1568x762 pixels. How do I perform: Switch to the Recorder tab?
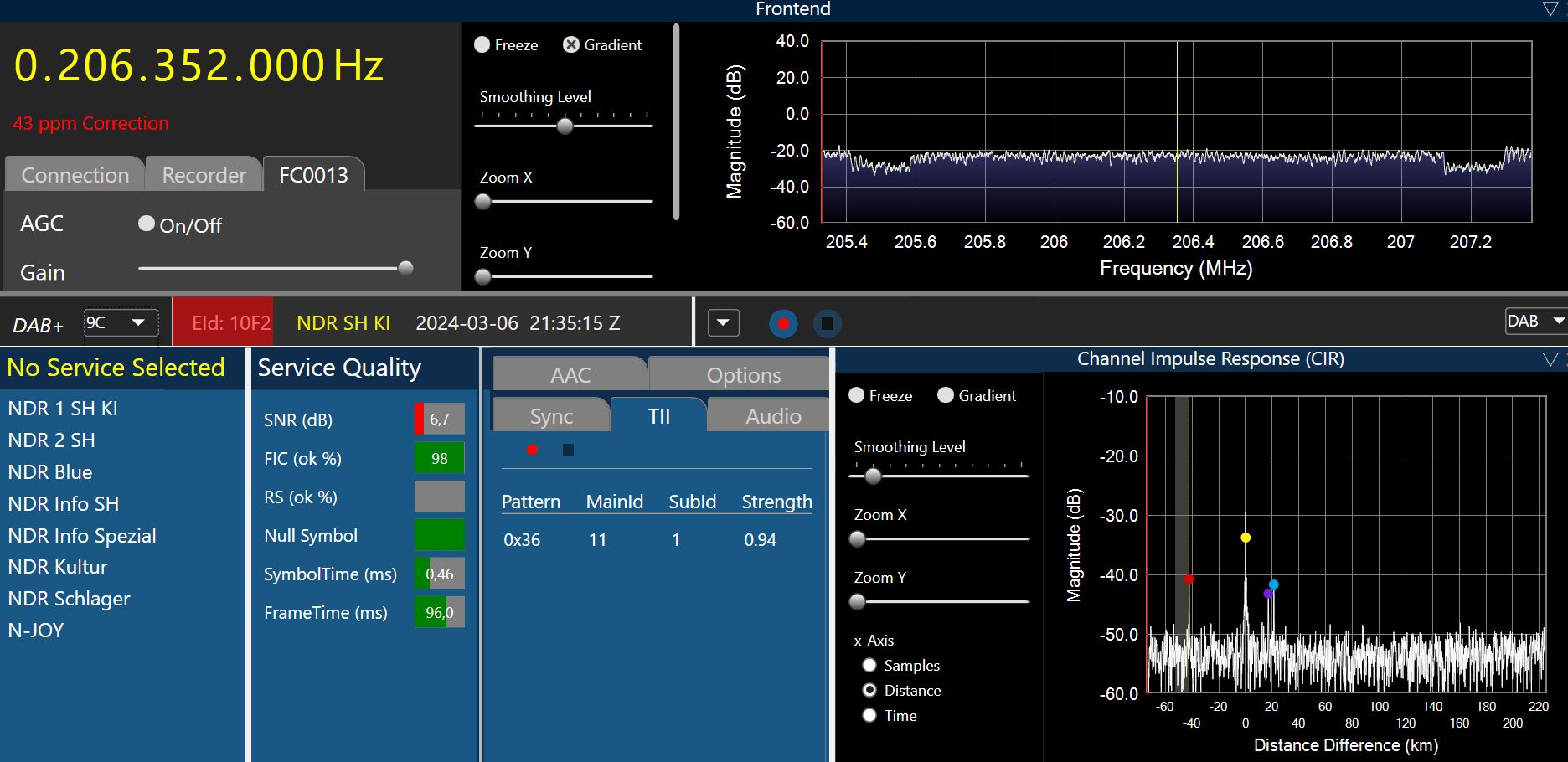tap(204, 175)
